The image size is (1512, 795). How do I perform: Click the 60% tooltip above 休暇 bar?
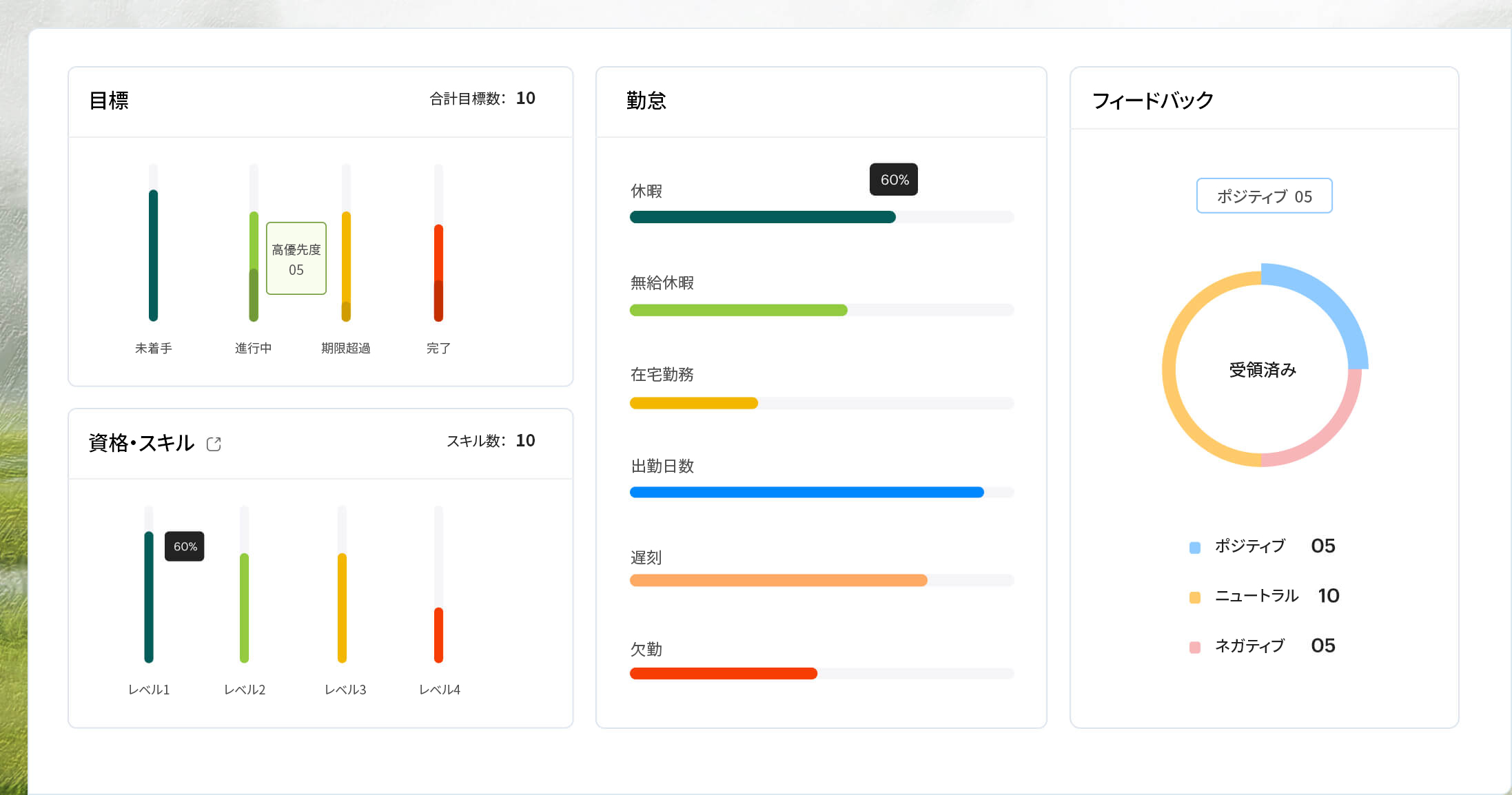coord(893,179)
